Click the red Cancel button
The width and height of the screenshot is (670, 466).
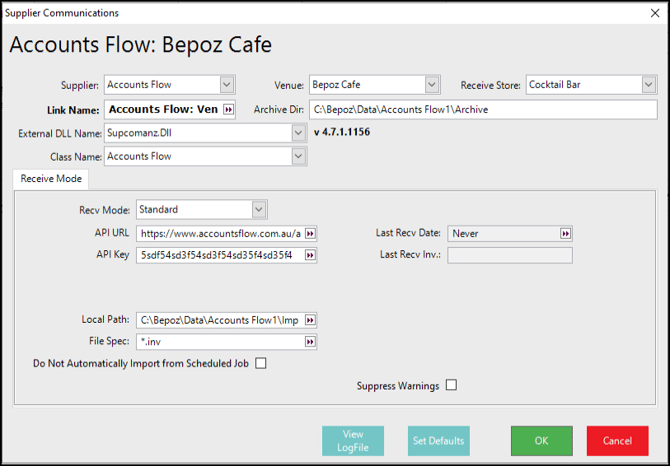pos(617,441)
